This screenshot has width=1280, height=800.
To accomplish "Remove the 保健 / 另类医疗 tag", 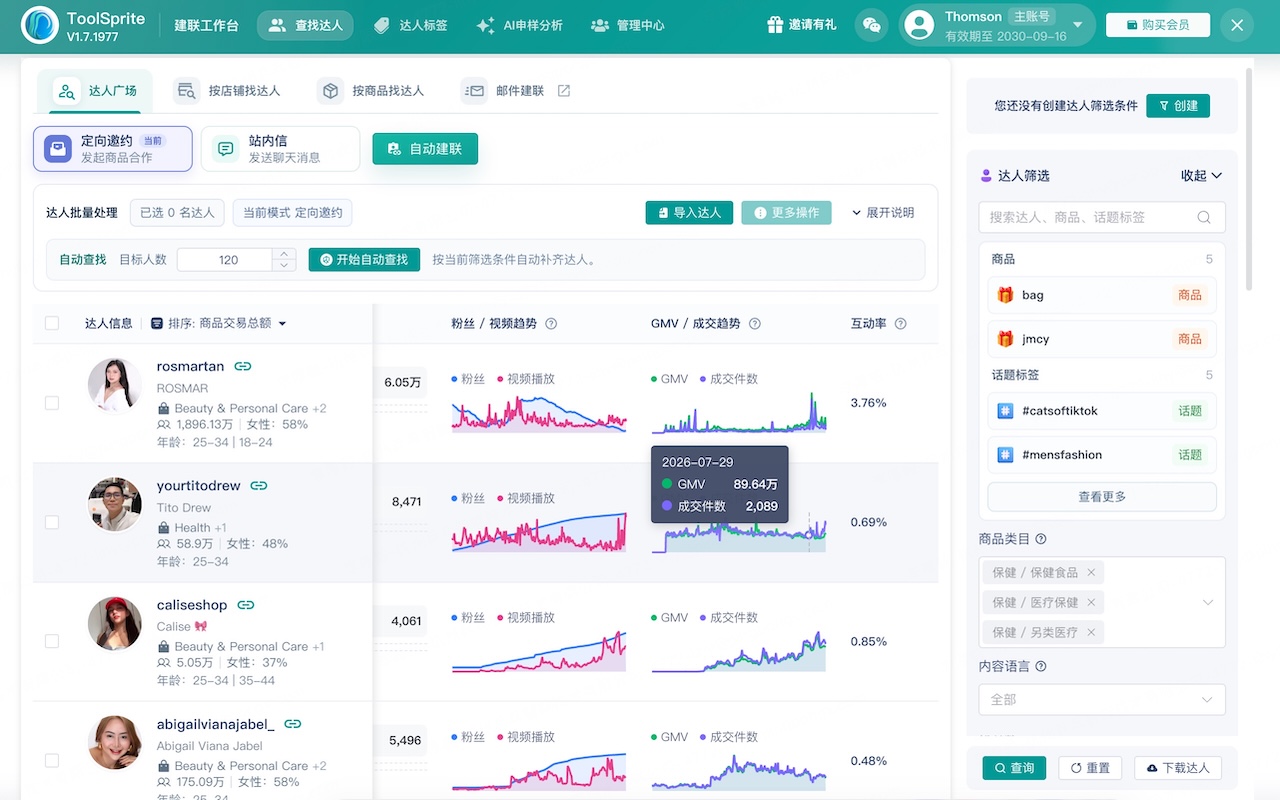I will pos(1091,632).
